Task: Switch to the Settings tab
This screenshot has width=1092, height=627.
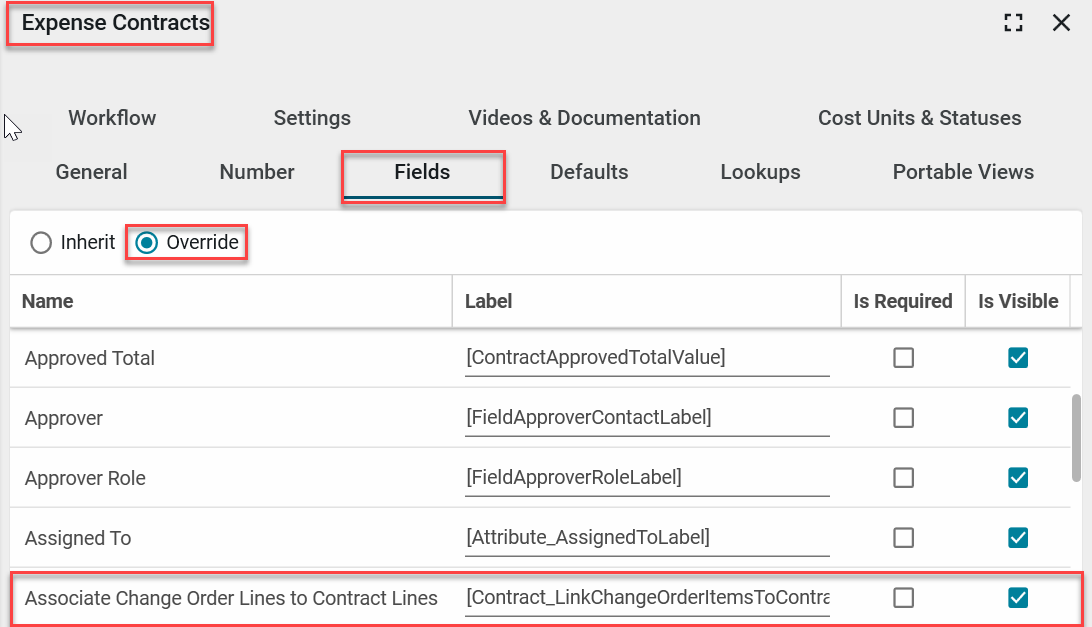Action: (312, 118)
